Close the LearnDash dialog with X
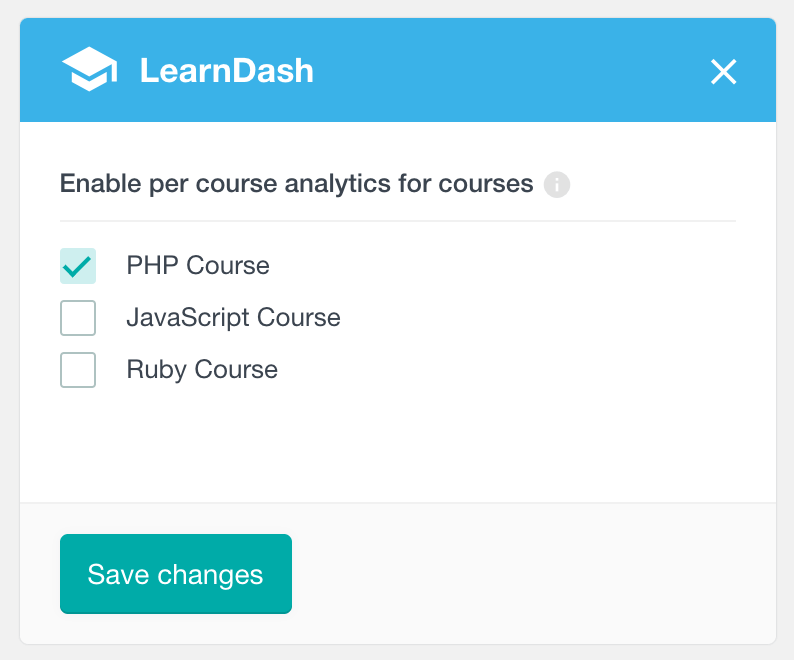Image resolution: width=794 pixels, height=660 pixels. [x=723, y=71]
